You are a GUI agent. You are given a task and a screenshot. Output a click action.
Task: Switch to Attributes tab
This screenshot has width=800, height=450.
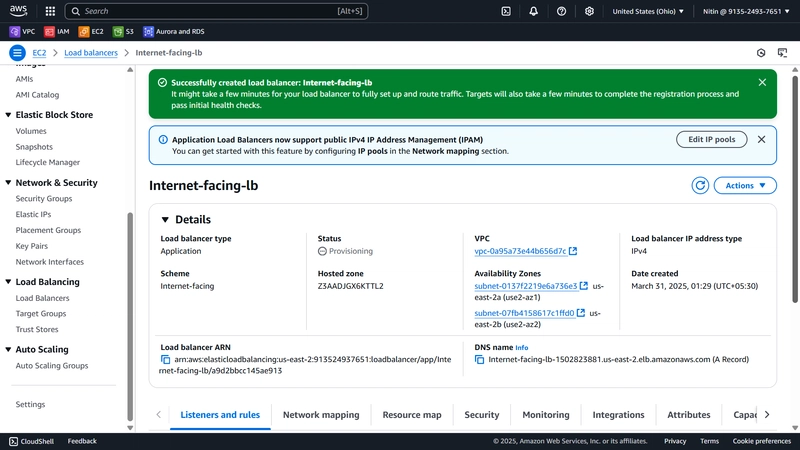tap(688, 415)
